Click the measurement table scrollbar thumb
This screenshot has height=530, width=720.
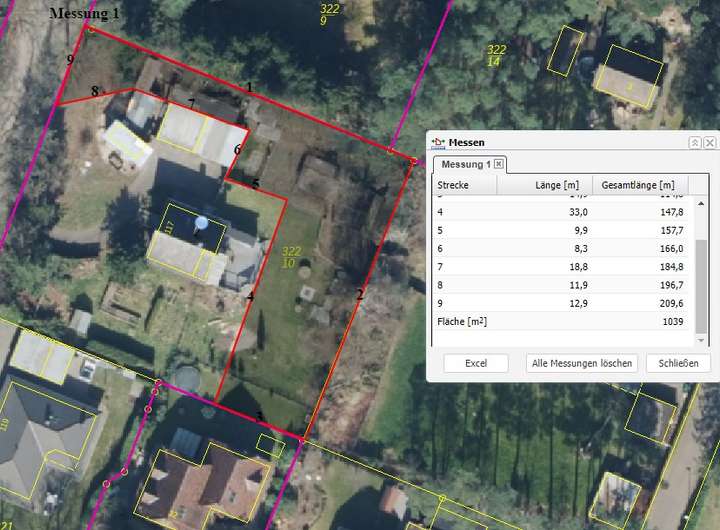click(701, 285)
